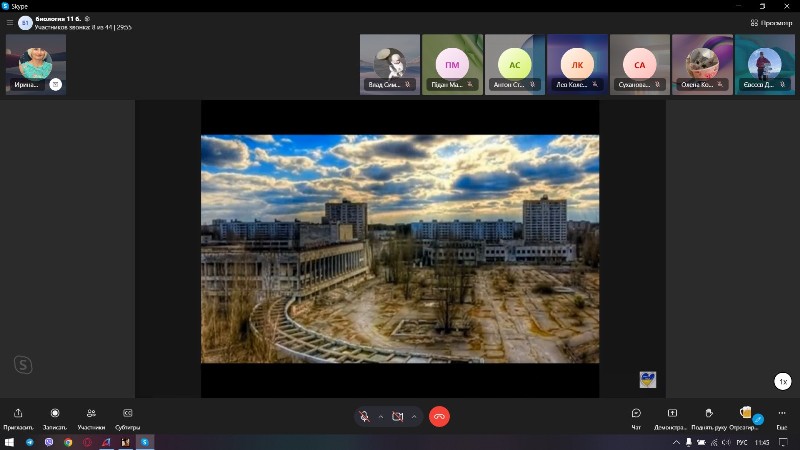
Task: Open Windows Start menu on the taskbar
Action: [9, 442]
